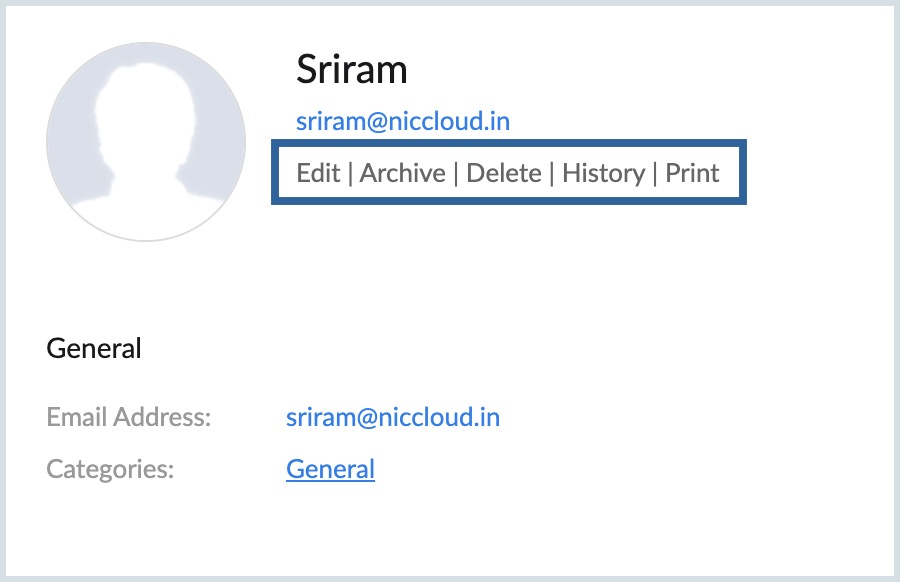The image size is (900, 582).
Task: Click the Email Address label
Action: 129,417
